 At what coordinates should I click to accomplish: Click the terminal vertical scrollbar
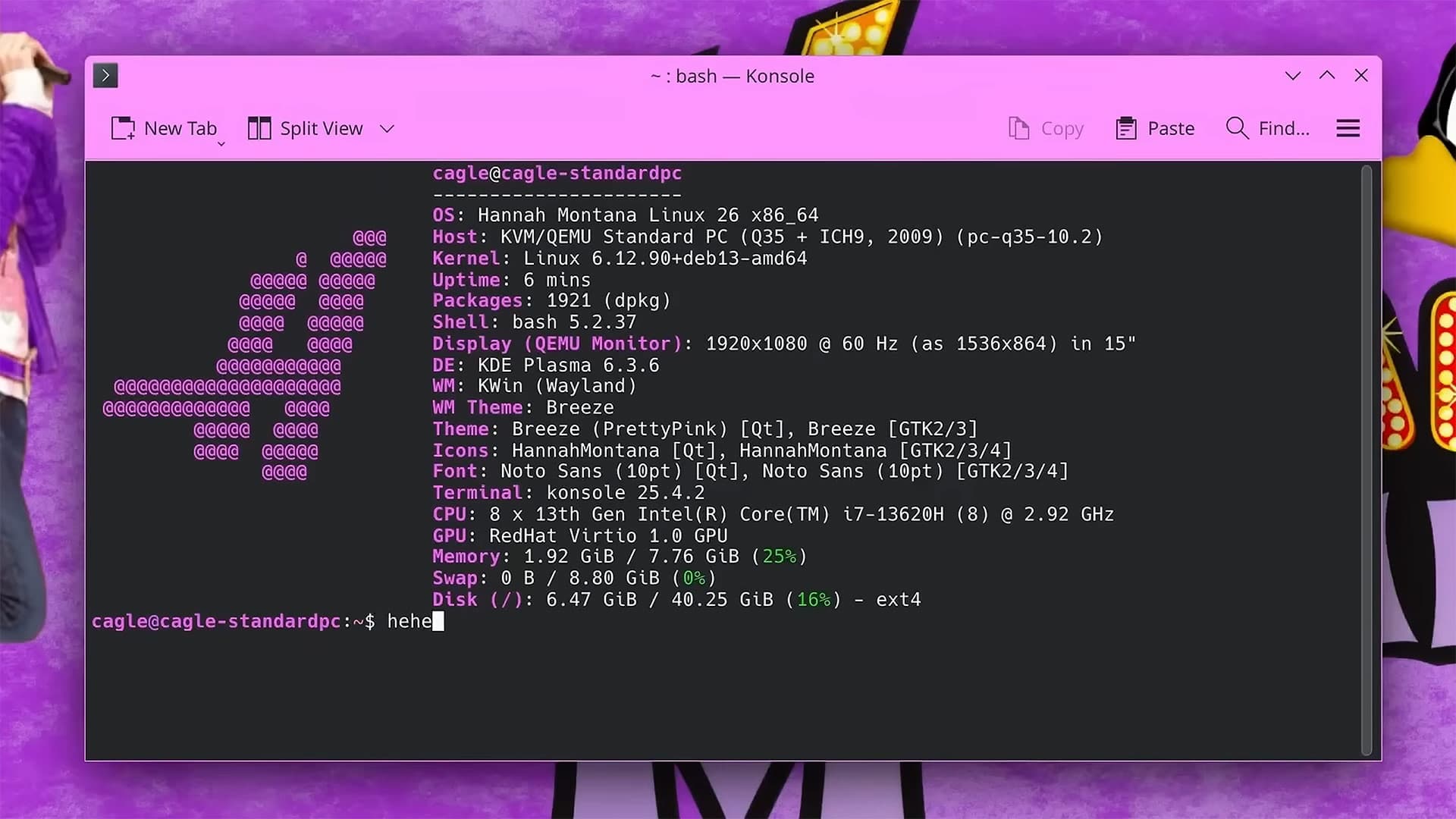coord(1367,460)
